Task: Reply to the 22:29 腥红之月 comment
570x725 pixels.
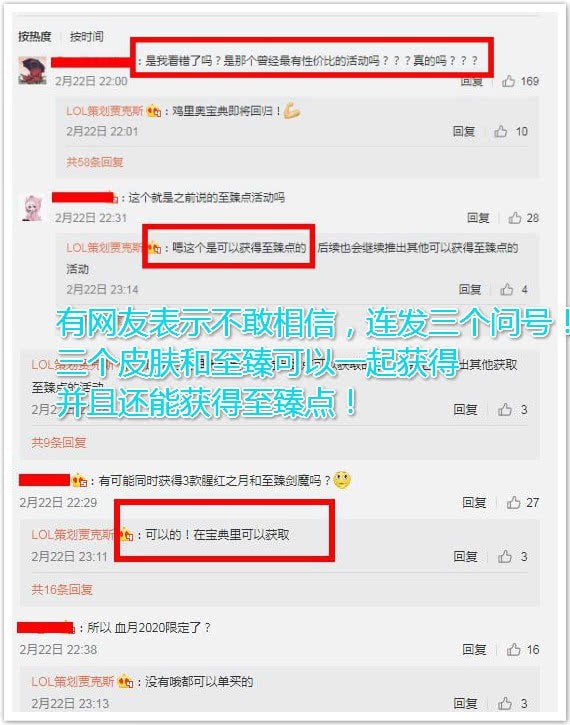Action: (474, 503)
